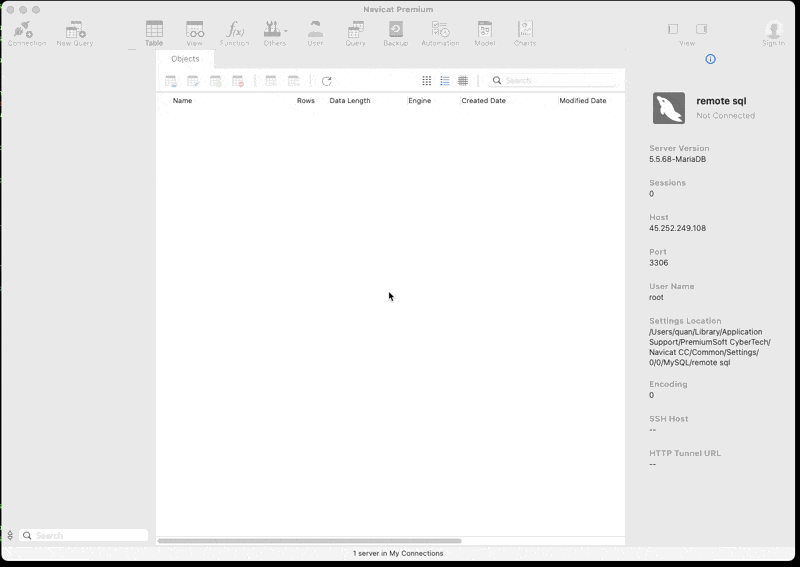800x567 pixels.
Task: Refresh the objects list
Action: click(x=326, y=81)
